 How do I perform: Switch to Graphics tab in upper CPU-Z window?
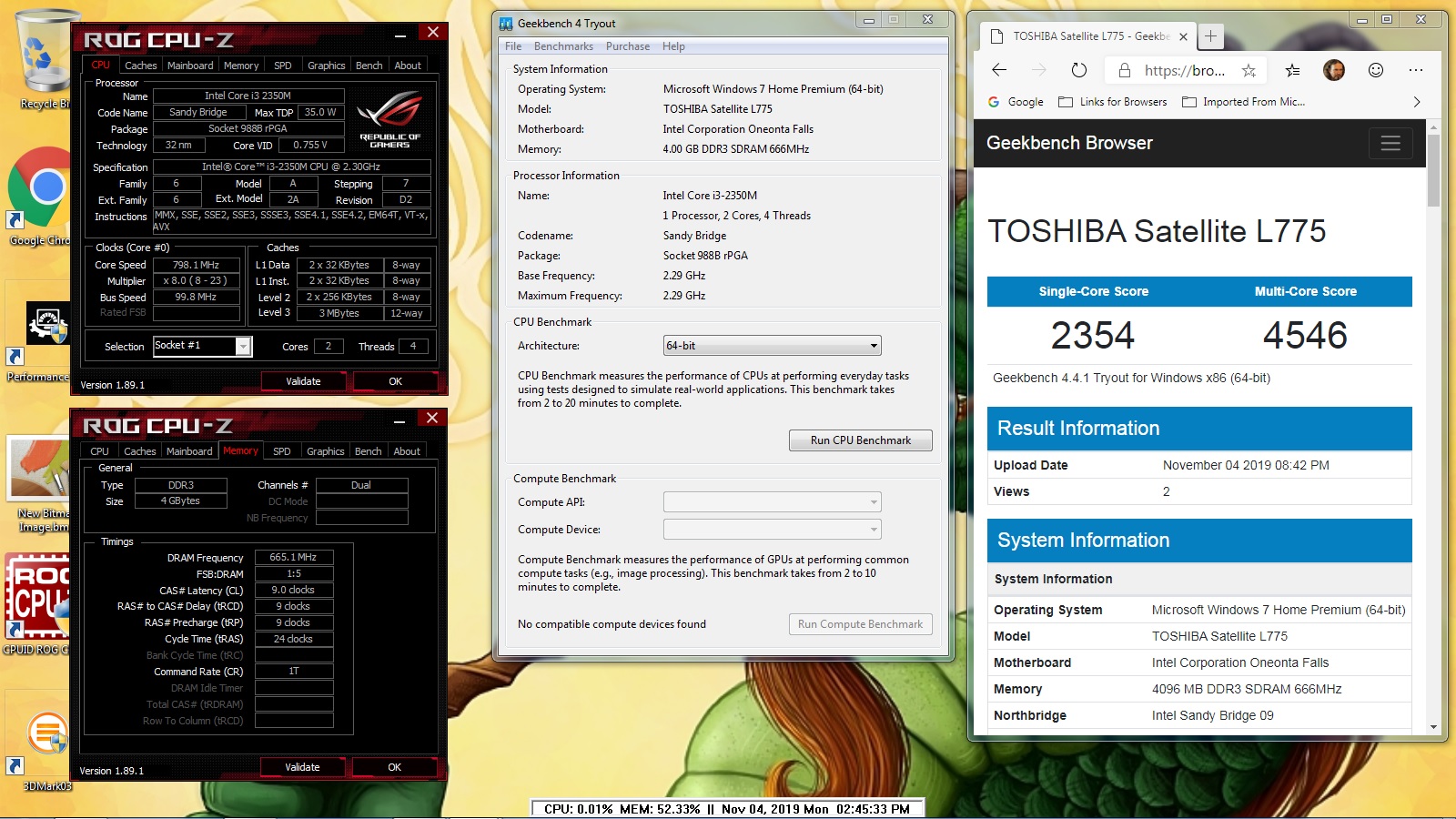327,66
